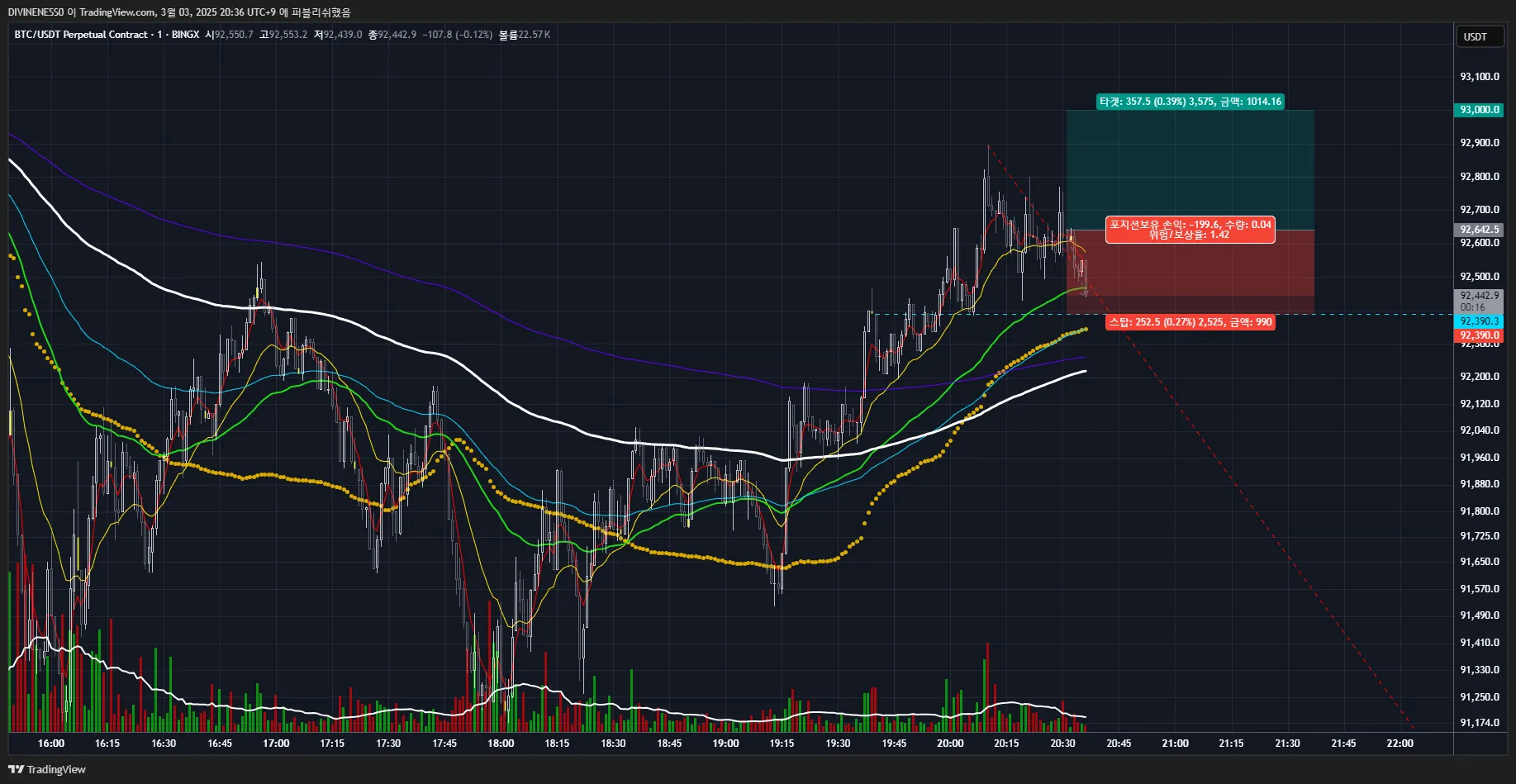Viewport: 1516px width, 784px height.
Task: Click the 92,700.0 price axis label
Action: 1480,210
